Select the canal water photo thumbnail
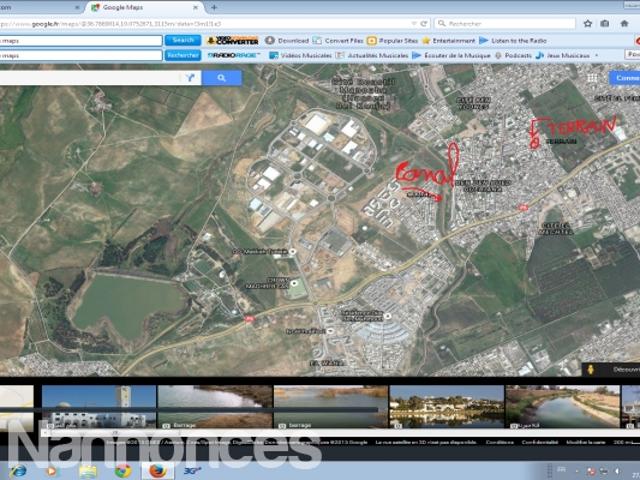This screenshot has height=480, width=640. (x=562, y=407)
